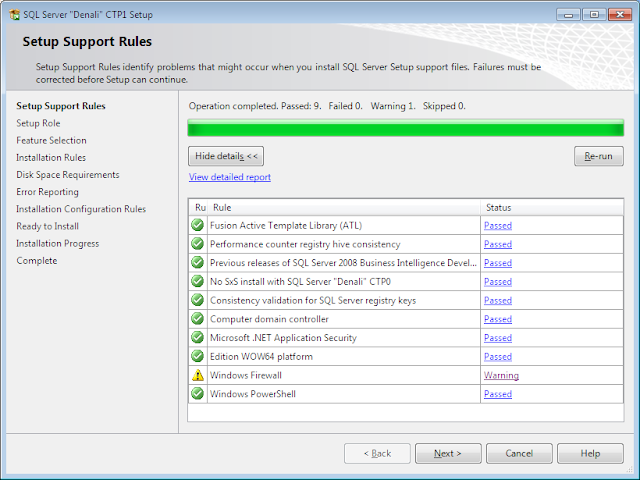The width and height of the screenshot is (640, 480).
Task: Collapse the rule list with Hide details
Action: [x=226, y=156]
